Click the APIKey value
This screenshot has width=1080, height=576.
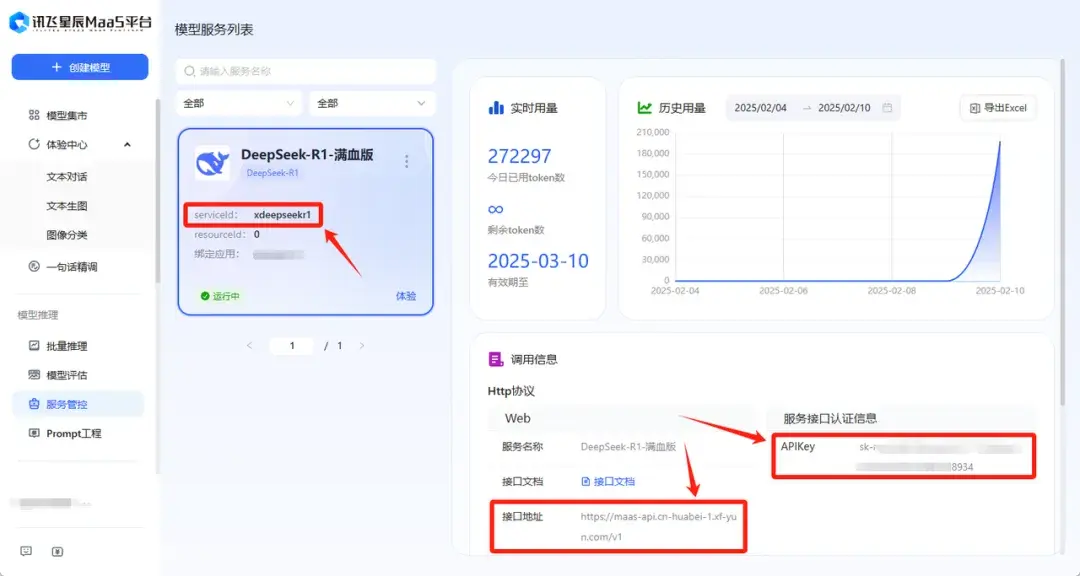pos(940,457)
